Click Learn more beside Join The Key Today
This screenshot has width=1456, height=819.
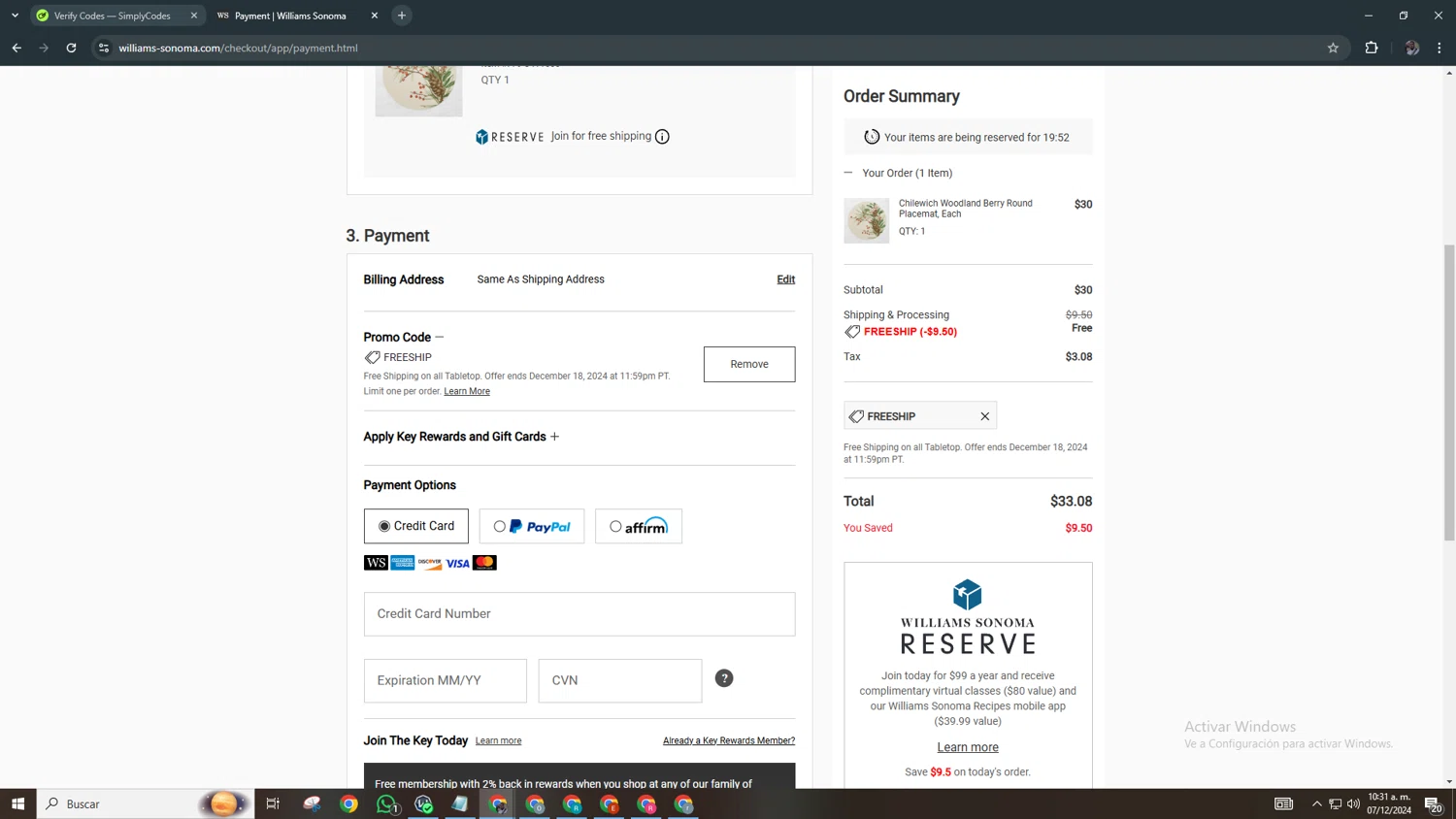tap(499, 740)
